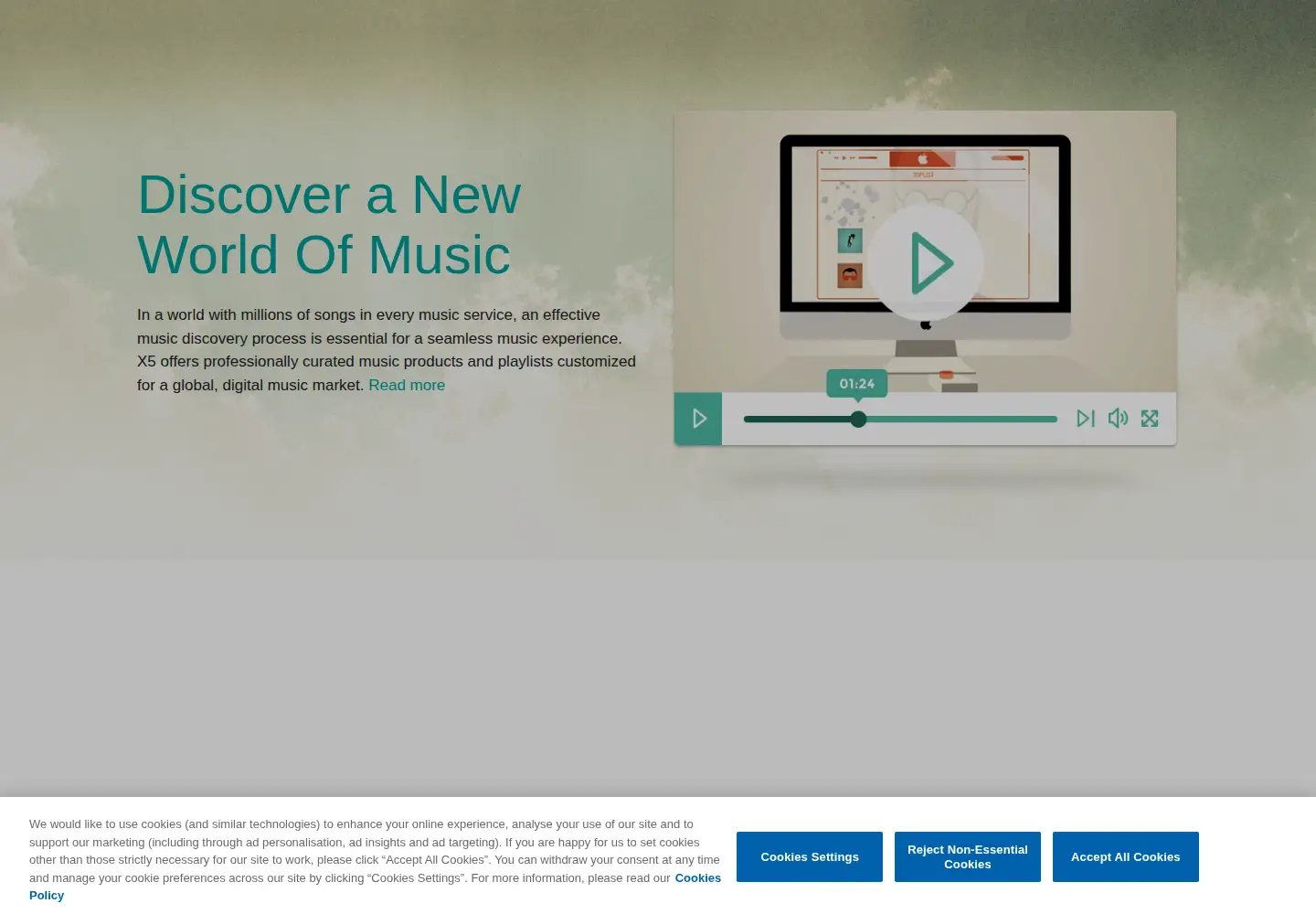Open video in fullscreen mode

1150,419
